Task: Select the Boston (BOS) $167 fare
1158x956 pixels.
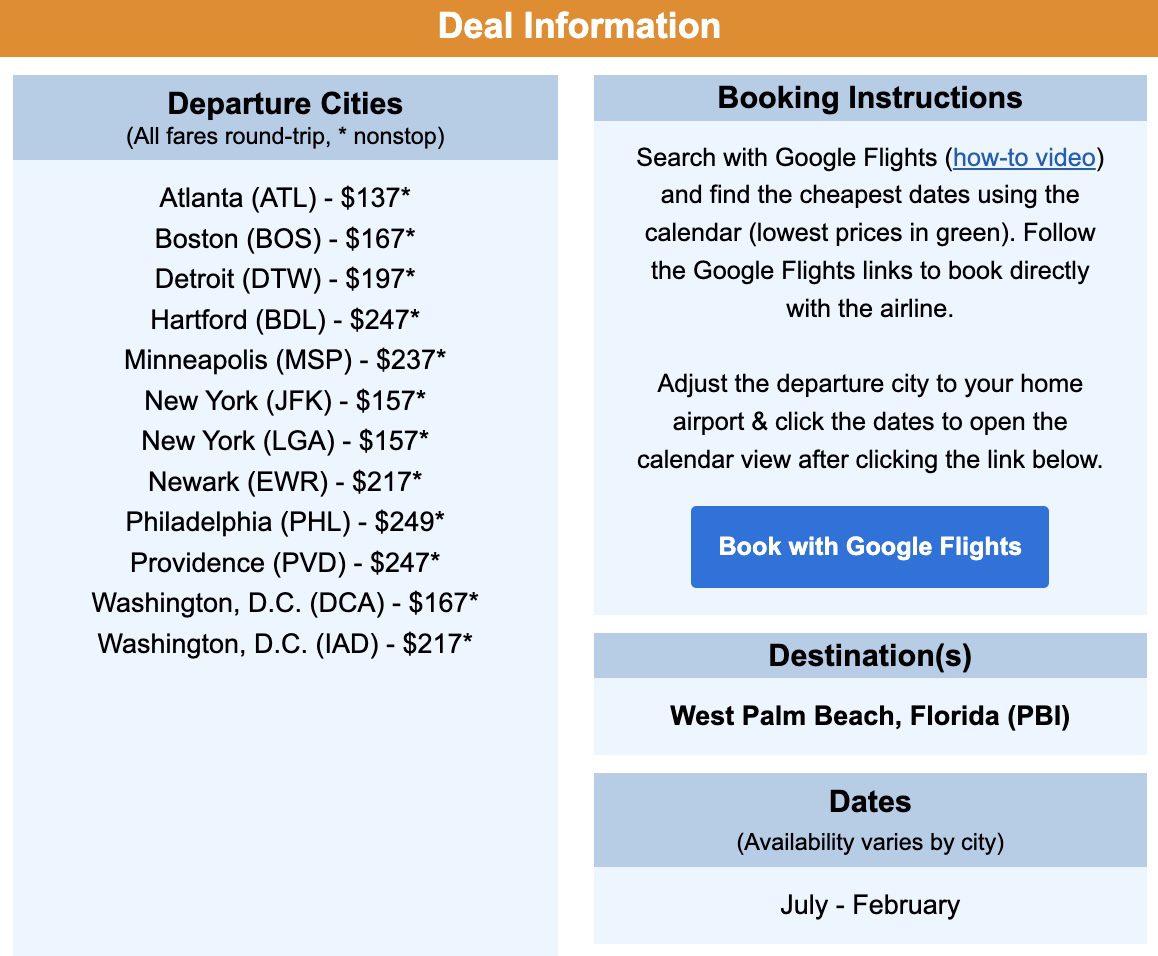Action: point(286,239)
